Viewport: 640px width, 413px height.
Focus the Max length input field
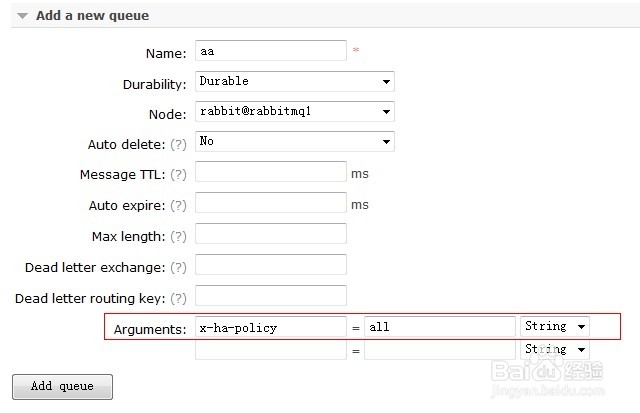pos(270,234)
